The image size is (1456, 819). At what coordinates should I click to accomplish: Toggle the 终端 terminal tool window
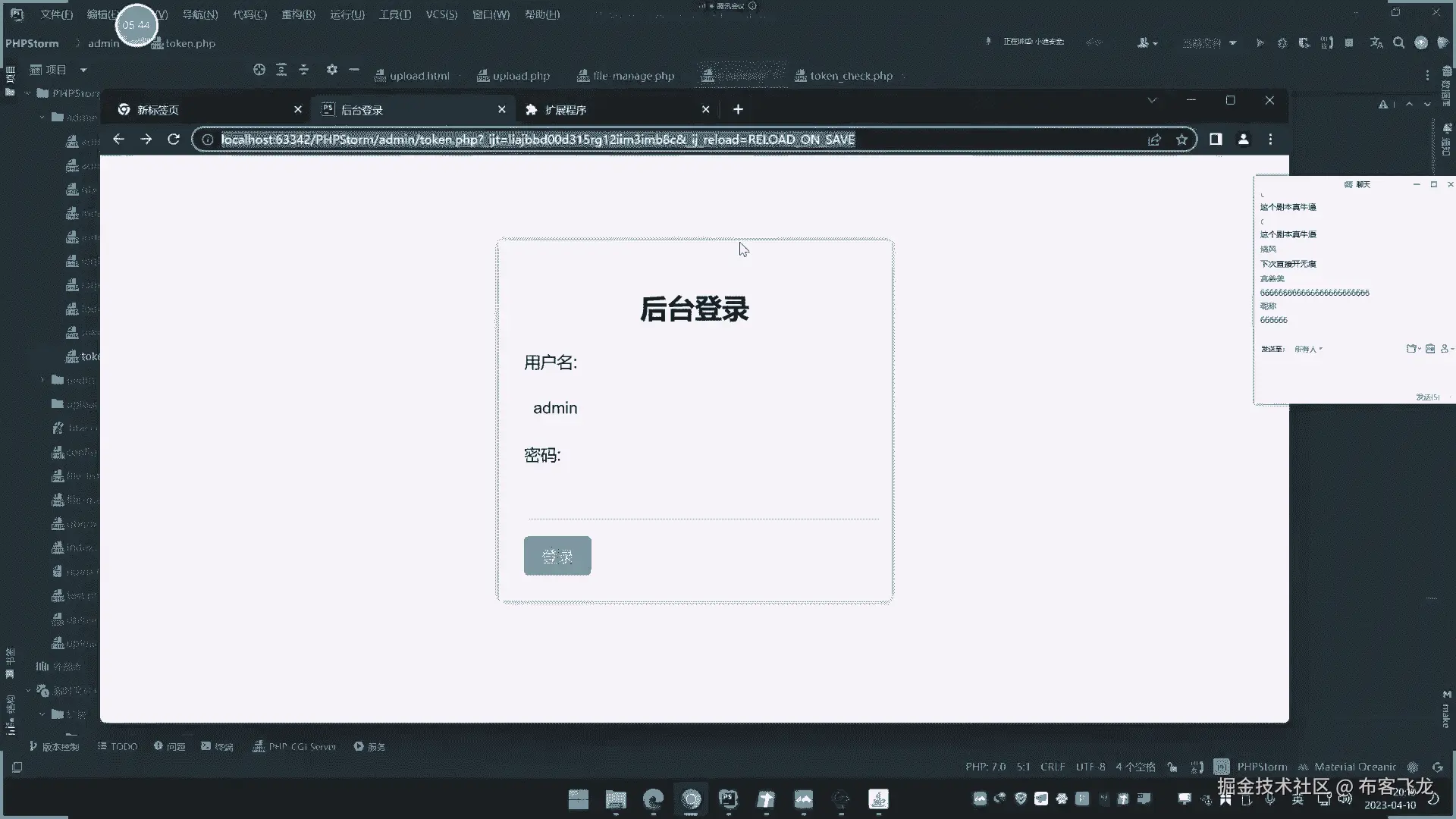click(217, 747)
